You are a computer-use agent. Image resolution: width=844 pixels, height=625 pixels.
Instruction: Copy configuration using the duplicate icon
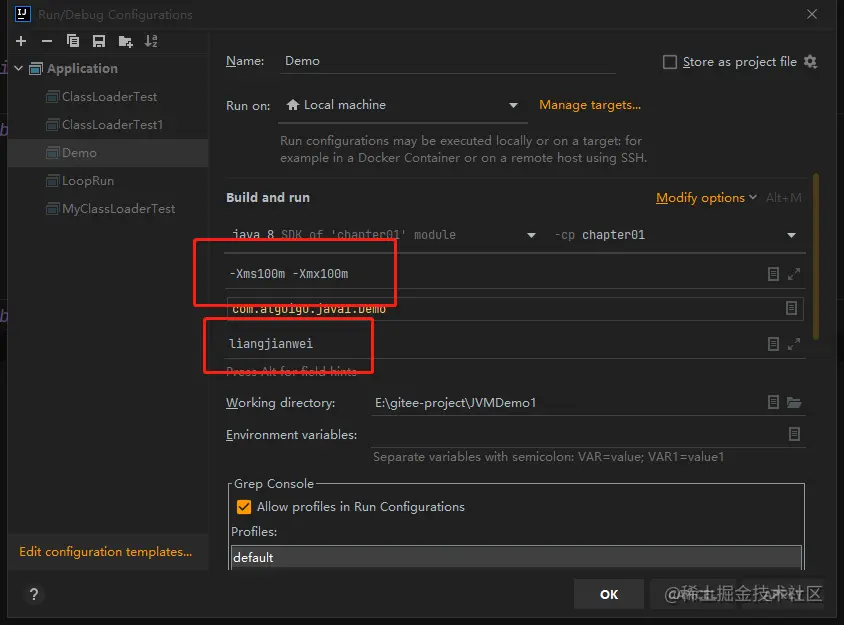[x=73, y=41]
